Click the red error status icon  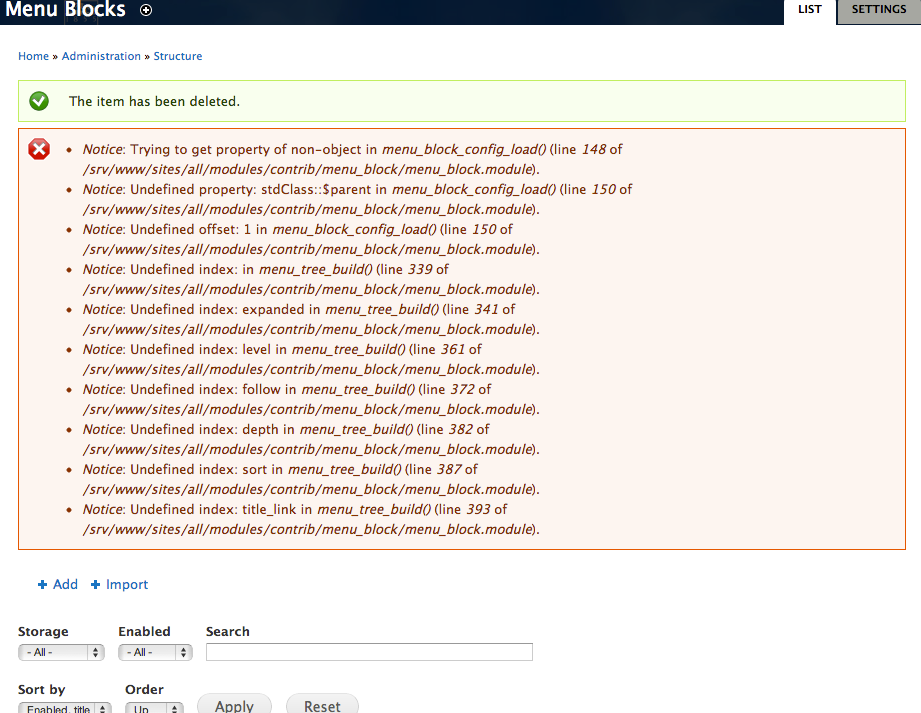pos(38,148)
